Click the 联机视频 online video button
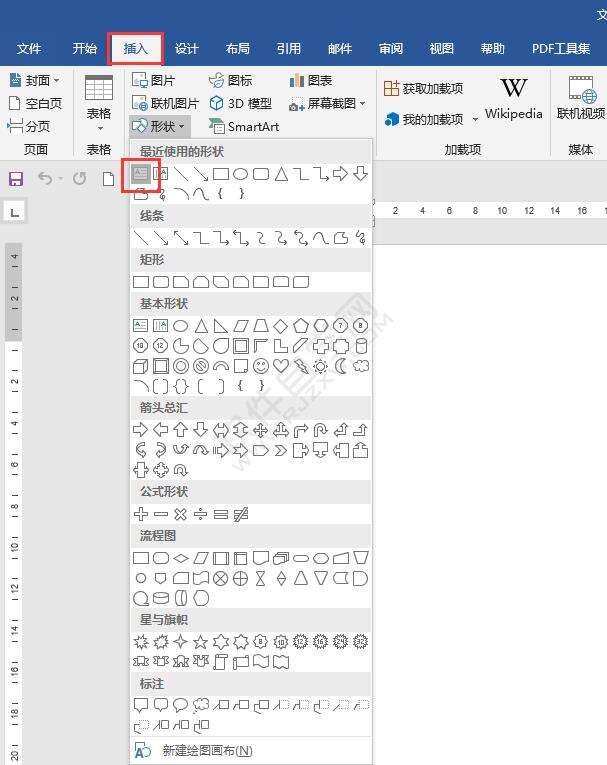 point(581,99)
